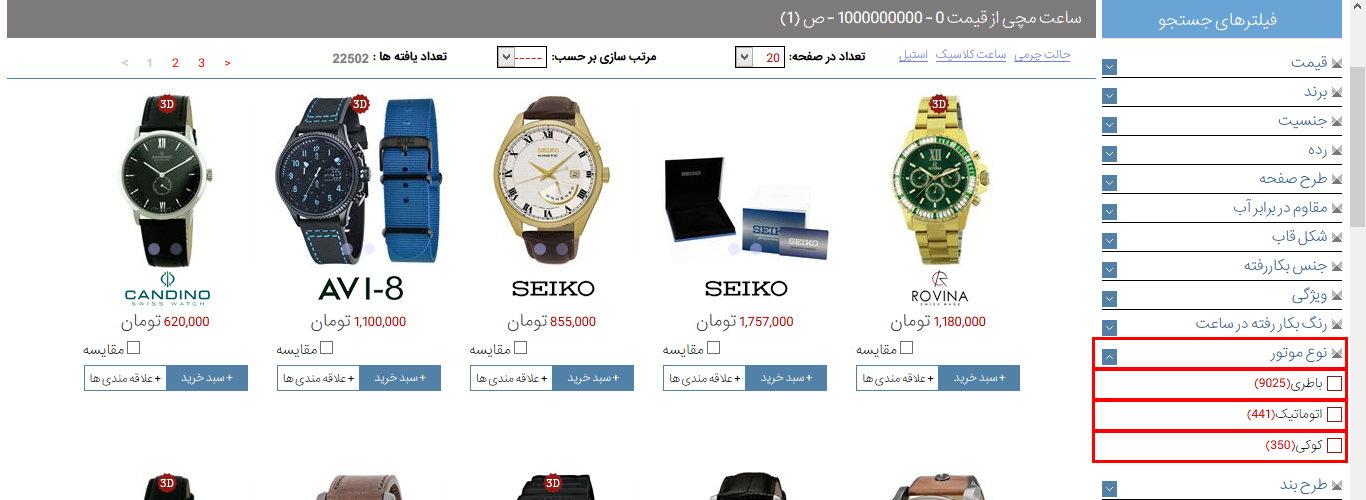This screenshot has height=500, width=1366.
Task: Check the اتوماتیک (441) filter checkbox
Action: click(x=1334, y=414)
